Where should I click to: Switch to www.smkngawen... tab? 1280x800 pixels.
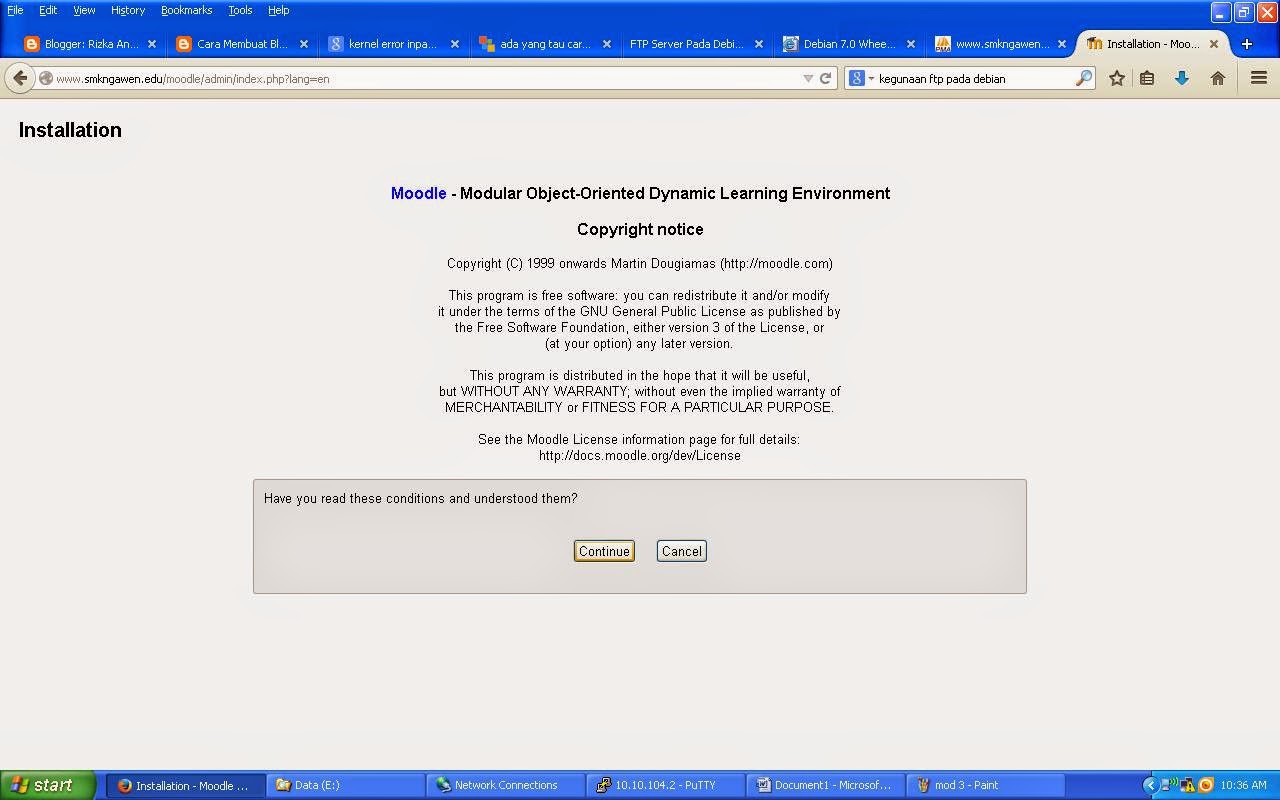[x=1000, y=44]
